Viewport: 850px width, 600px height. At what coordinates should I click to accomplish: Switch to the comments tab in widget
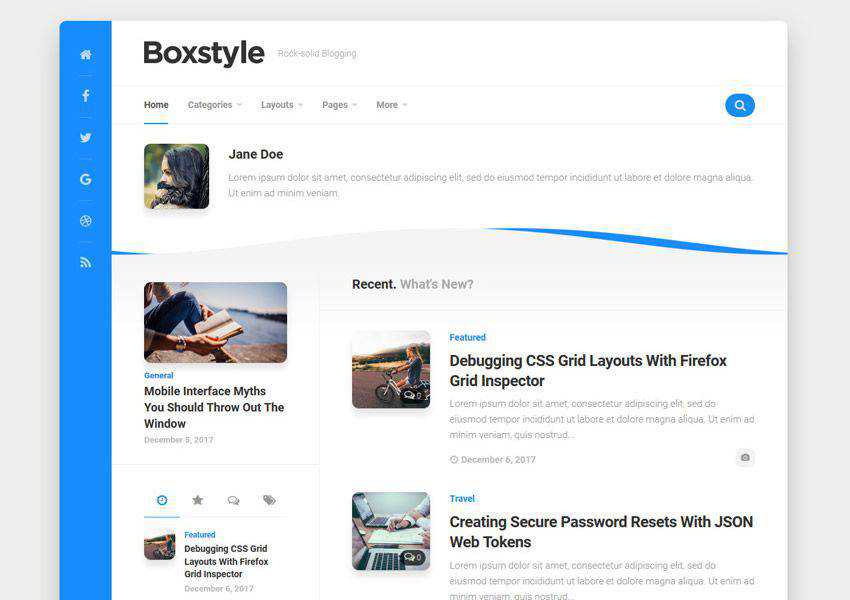tap(233, 500)
